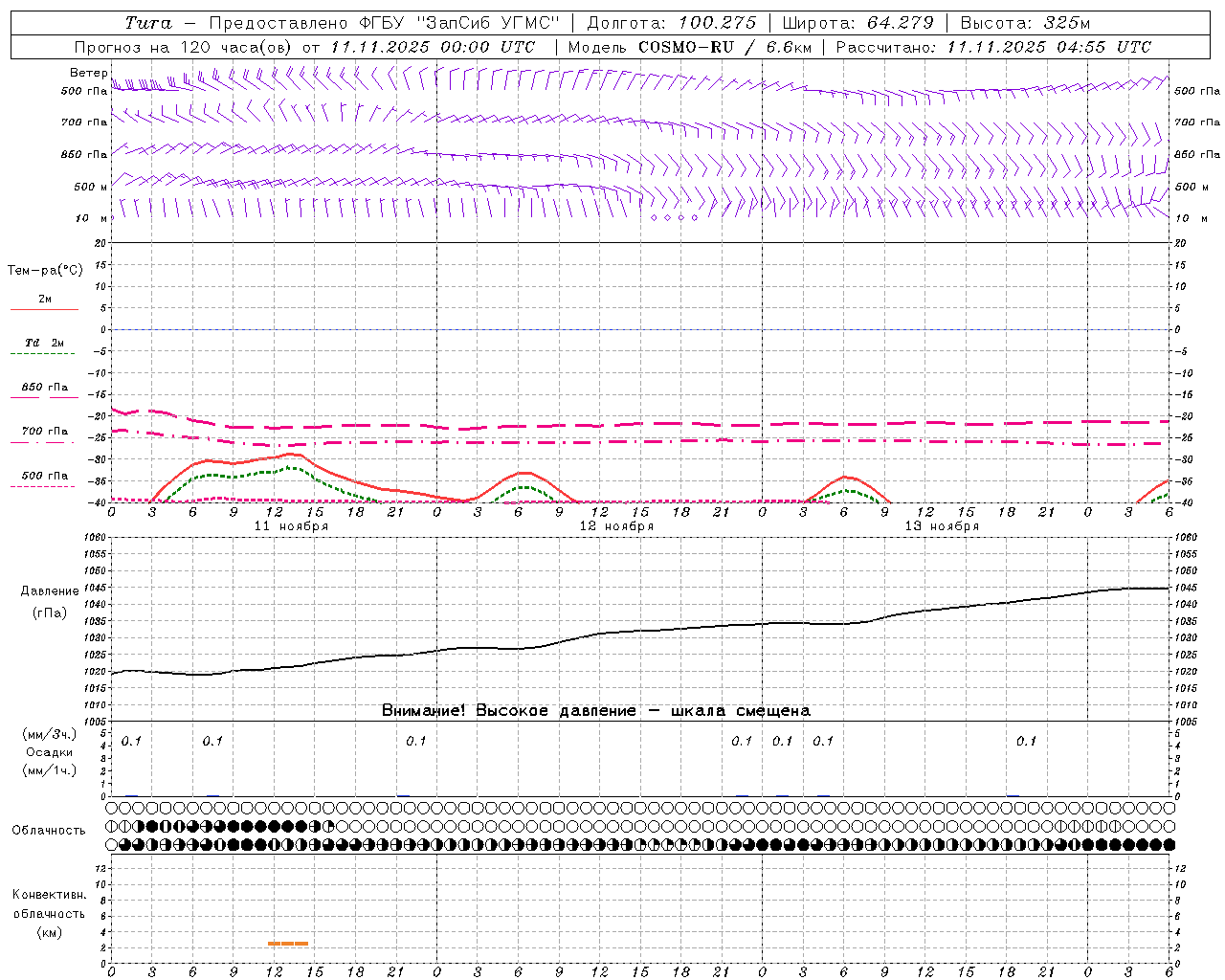This screenshot has width=1225, height=980.
Task: Select the "Широта: 64.279" latitude value
Action: point(857,23)
